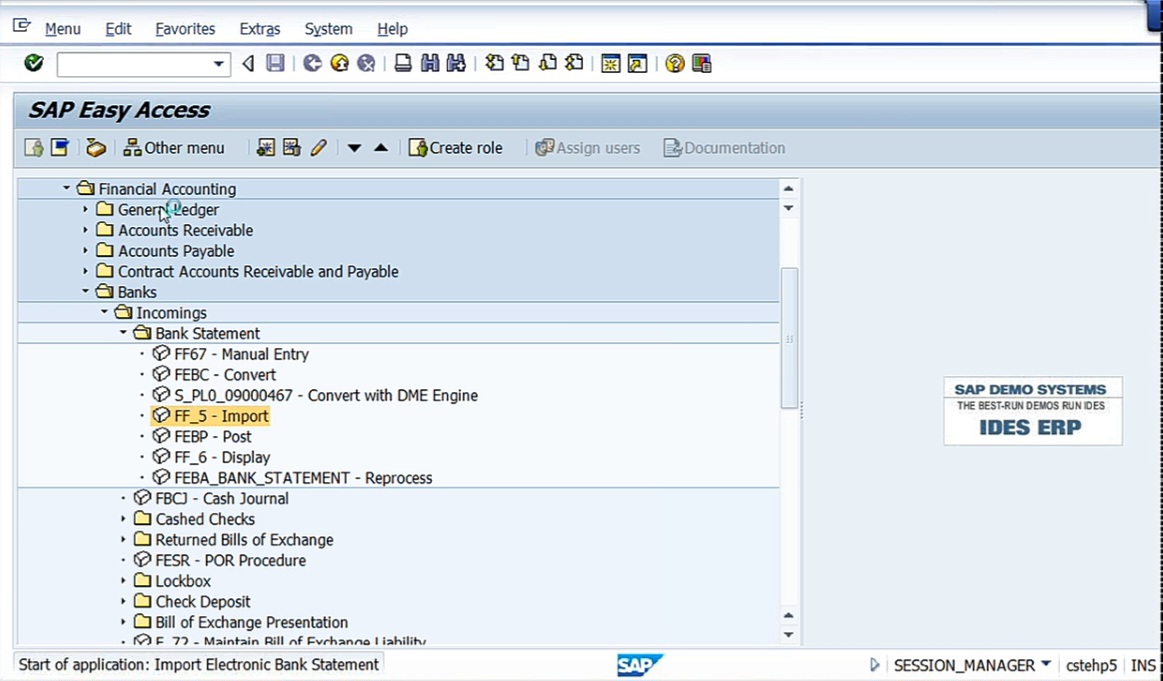Screen dimensions: 1163x681
Task: Open the Edit menu
Action: pyautogui.click(x=118, y=29)
